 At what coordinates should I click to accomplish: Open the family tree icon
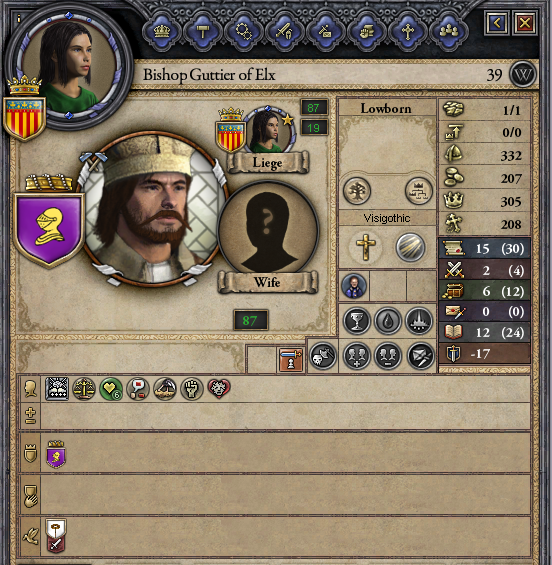click(356, 191)
